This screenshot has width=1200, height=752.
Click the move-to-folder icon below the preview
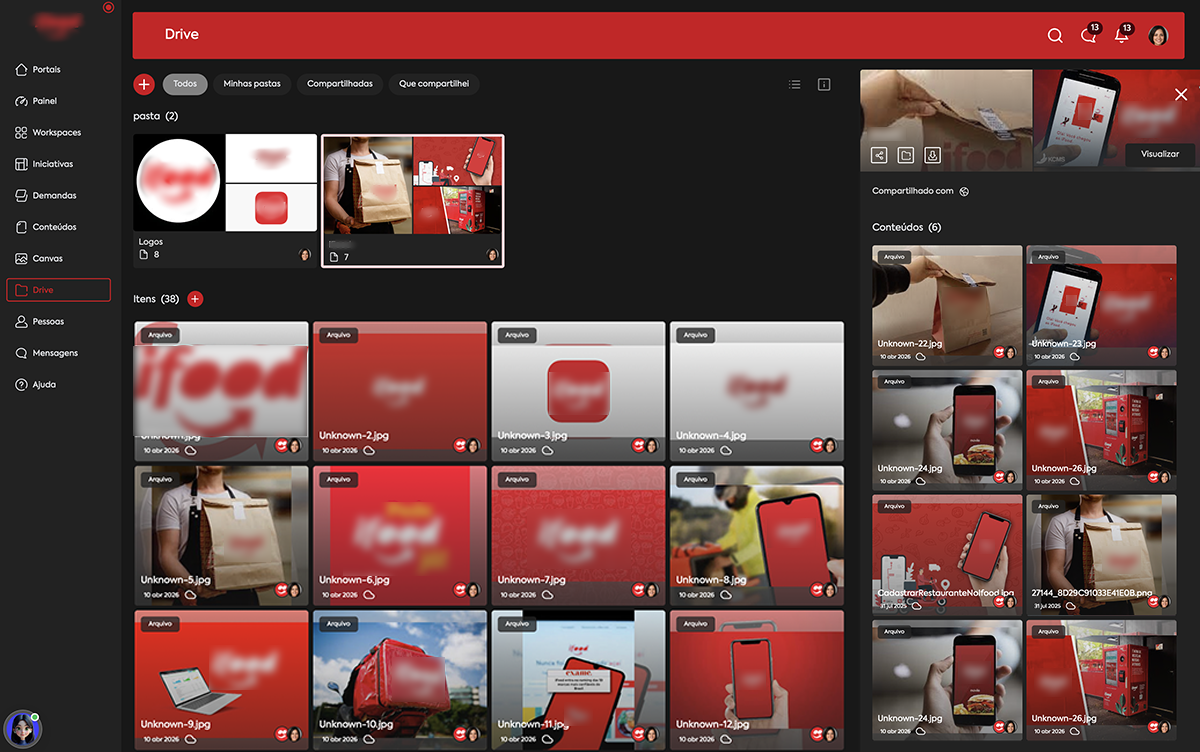(905, 155)
